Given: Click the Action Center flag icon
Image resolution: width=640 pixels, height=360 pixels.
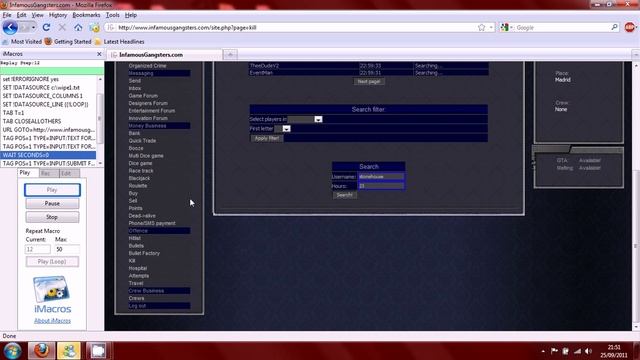Looking at the screenshot, I should [x=554, y=351].
